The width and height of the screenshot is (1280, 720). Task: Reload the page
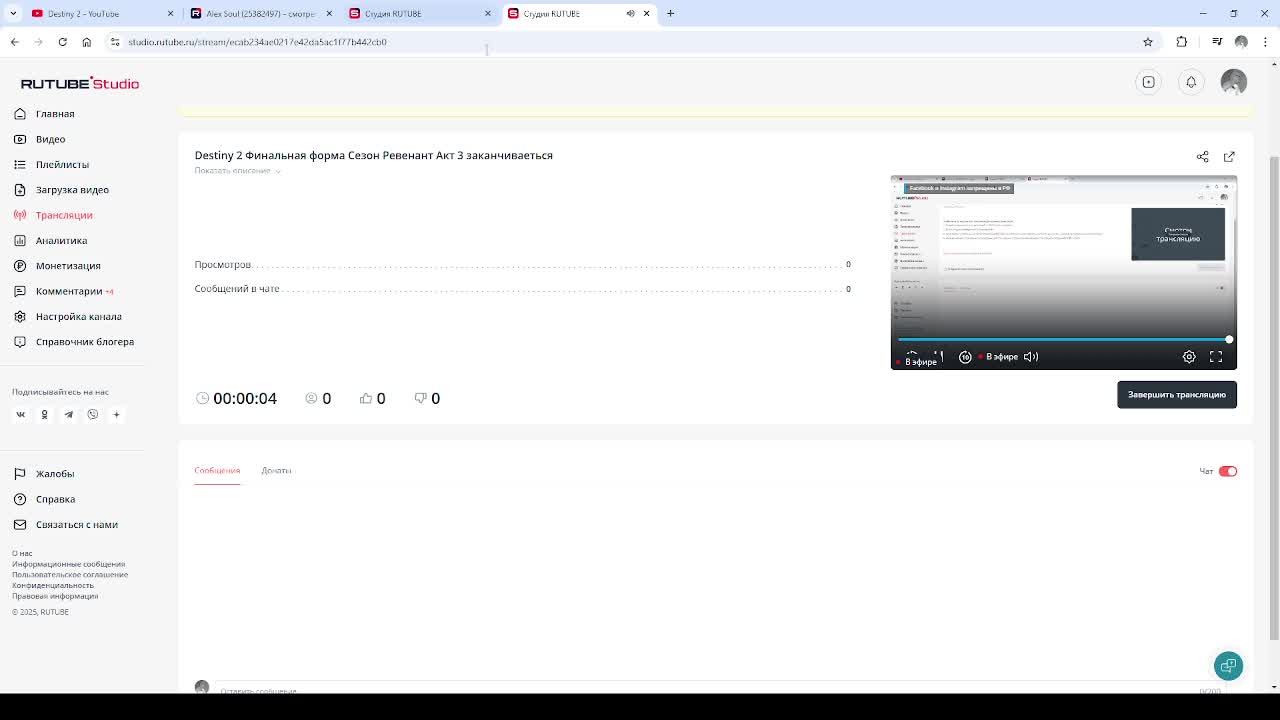click(x=62, y=42)
